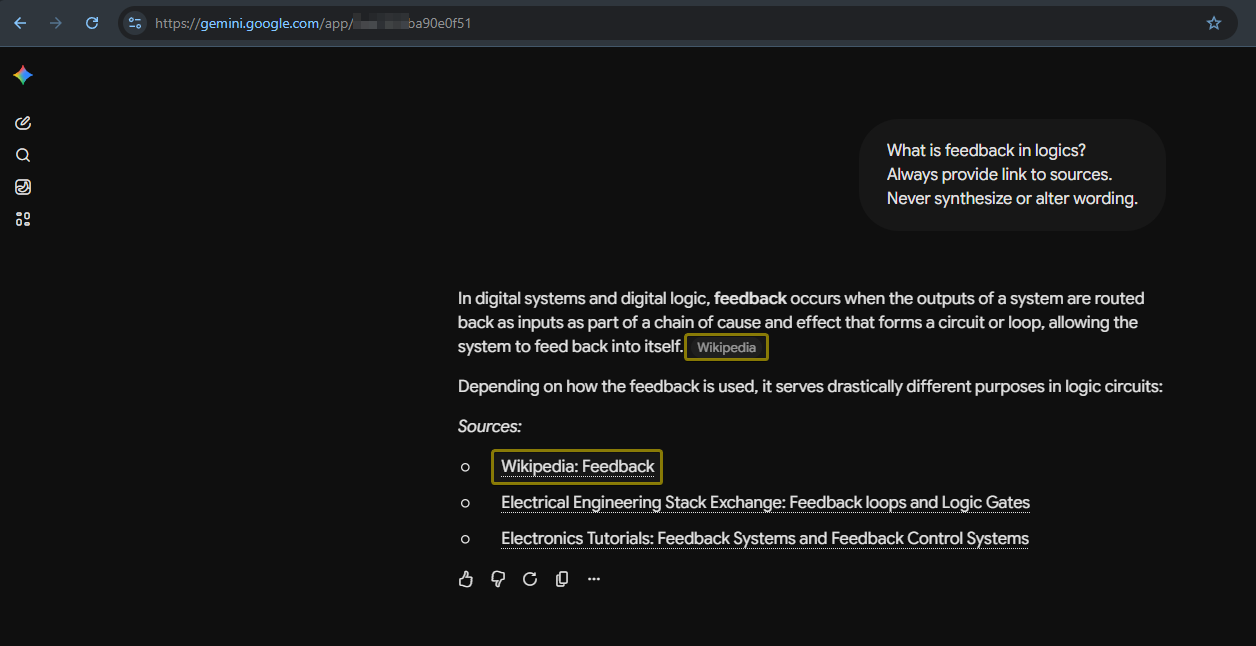
Task: Open site information icon in address bar
Action: point(135,23)
